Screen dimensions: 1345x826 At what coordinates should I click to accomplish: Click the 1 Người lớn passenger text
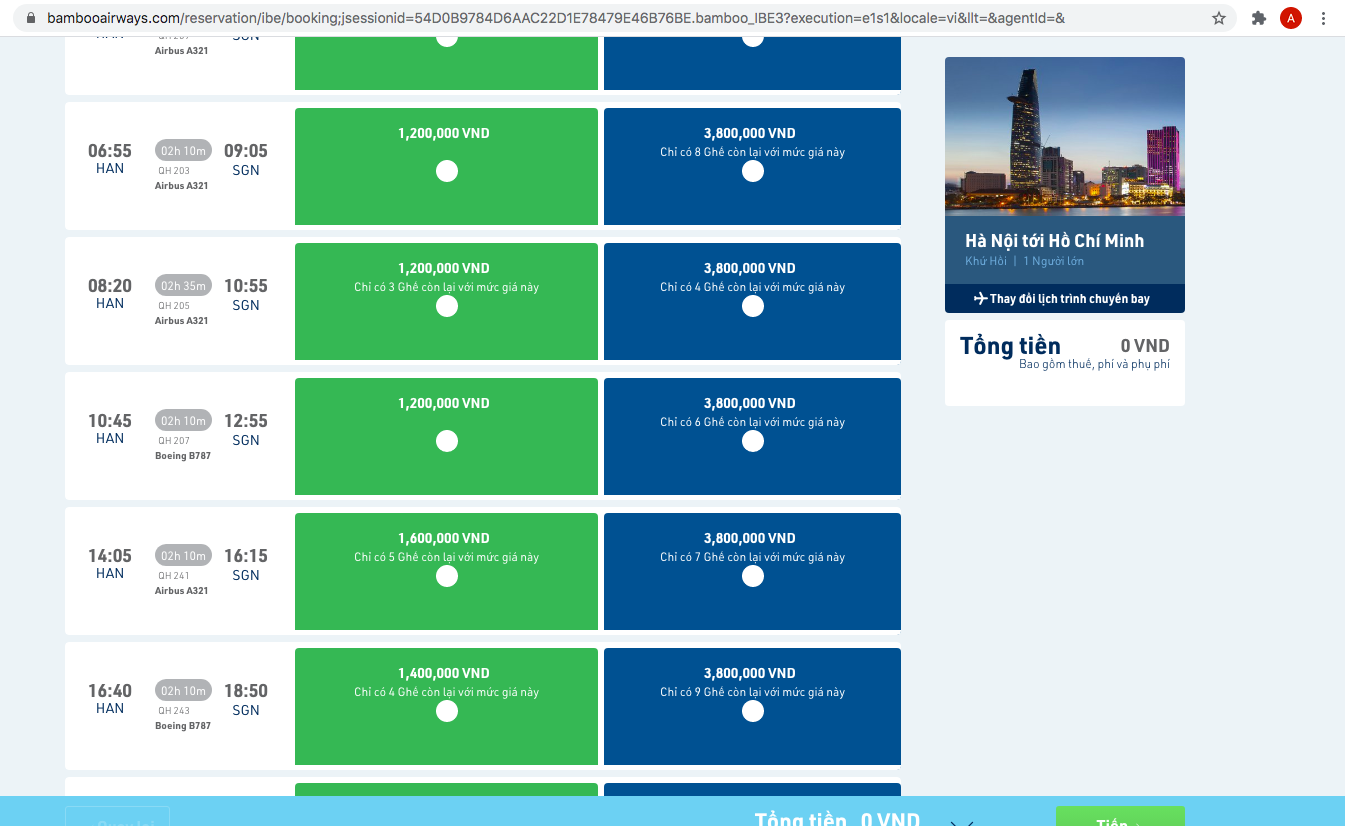tap(1054, 261)
